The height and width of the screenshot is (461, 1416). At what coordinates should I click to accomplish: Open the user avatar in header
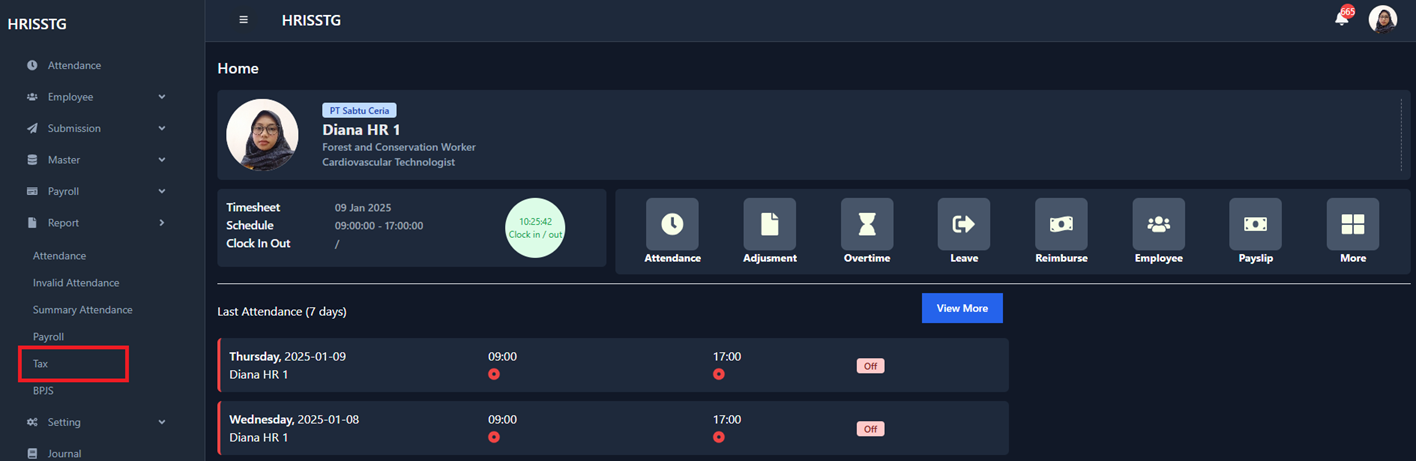[1382, 20]
